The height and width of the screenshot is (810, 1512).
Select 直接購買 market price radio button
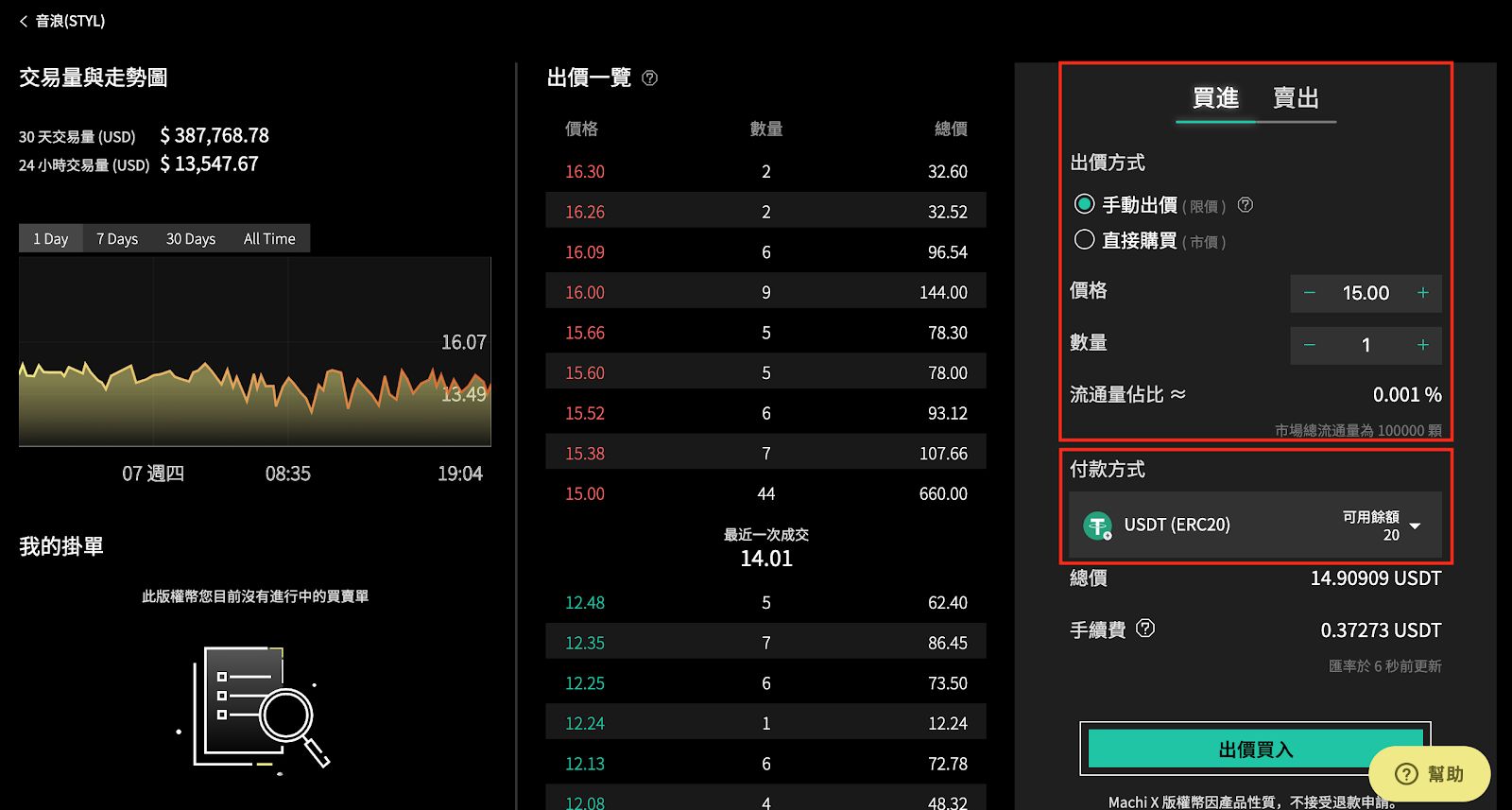click(1084, 240)
